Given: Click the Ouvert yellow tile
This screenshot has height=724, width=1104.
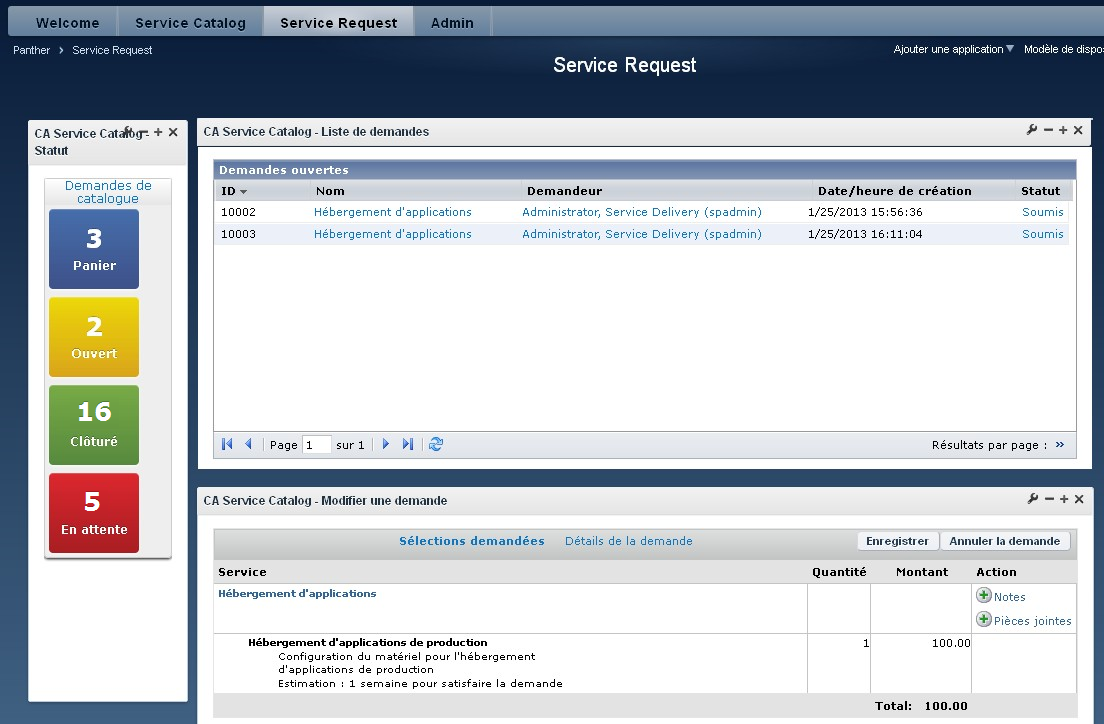Looking at the screenshot, I should point(94,337).
